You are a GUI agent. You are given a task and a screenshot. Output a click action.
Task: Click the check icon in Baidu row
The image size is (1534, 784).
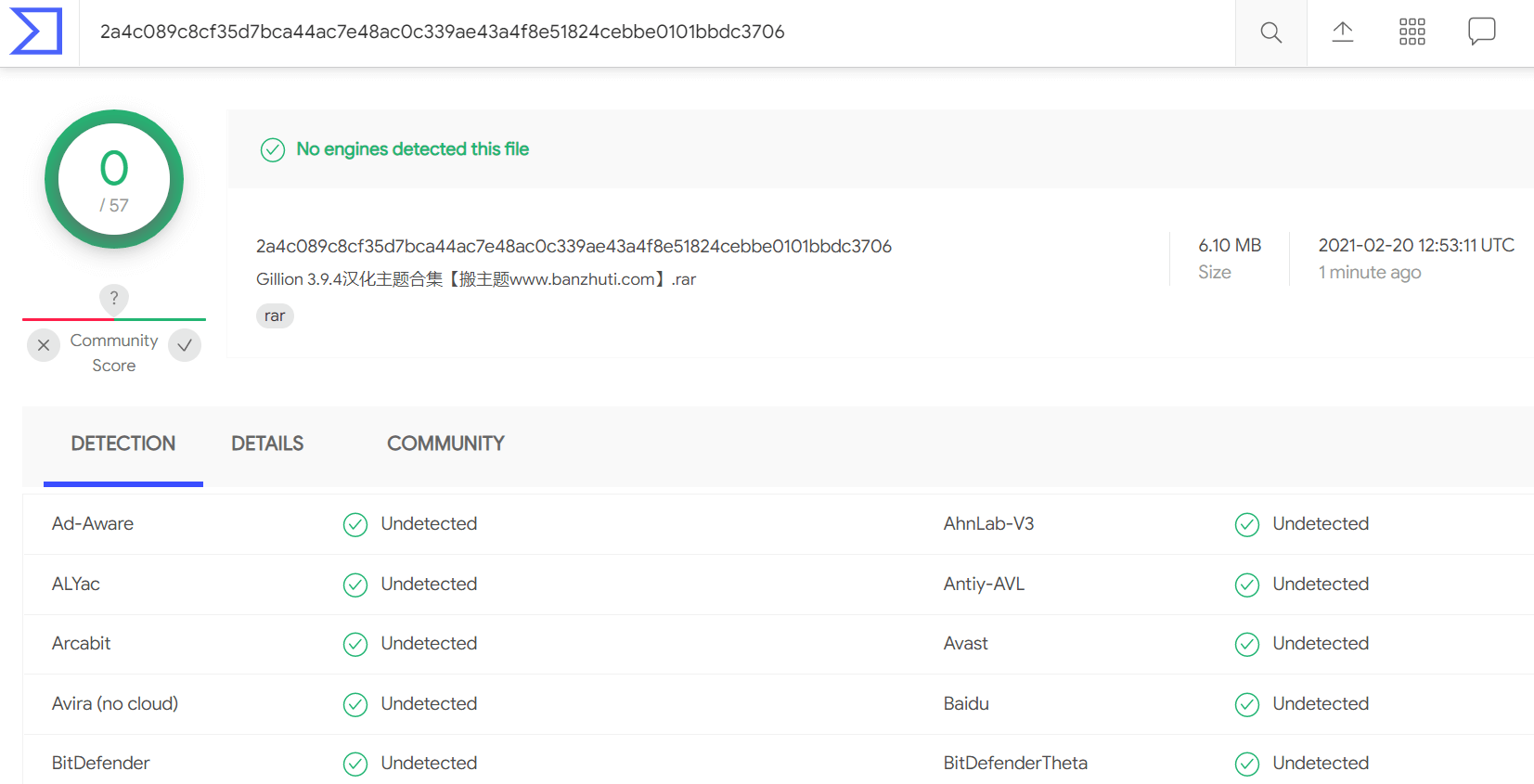(x=1247, y=705)
